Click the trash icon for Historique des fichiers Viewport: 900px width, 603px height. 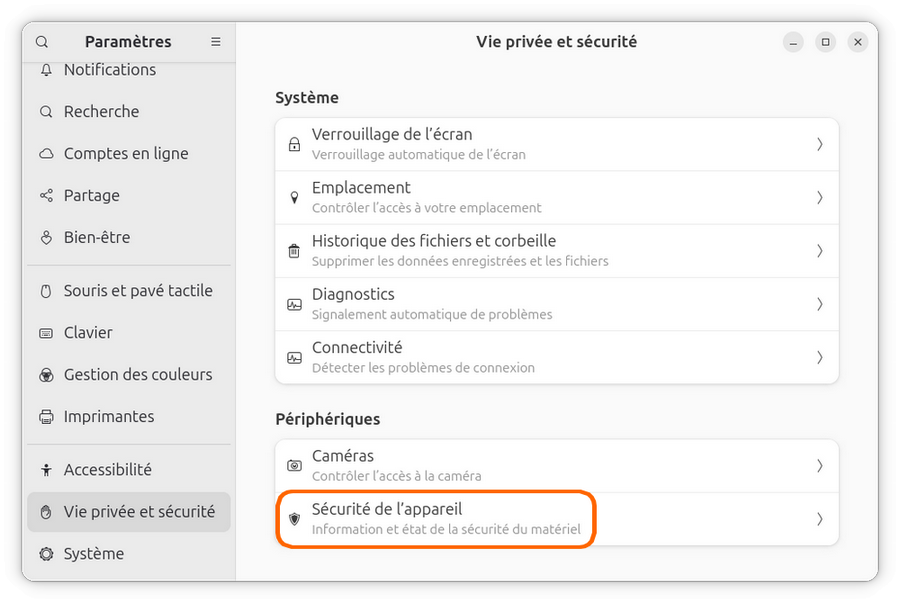pyautogui.click(x=294, y=251)
